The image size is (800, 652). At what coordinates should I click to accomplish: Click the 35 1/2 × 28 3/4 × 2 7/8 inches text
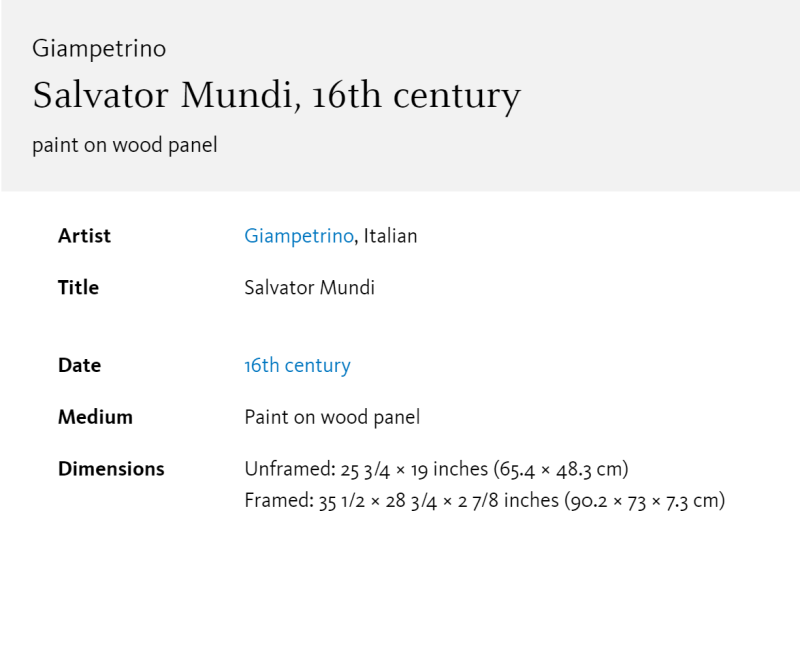point(439,501)
